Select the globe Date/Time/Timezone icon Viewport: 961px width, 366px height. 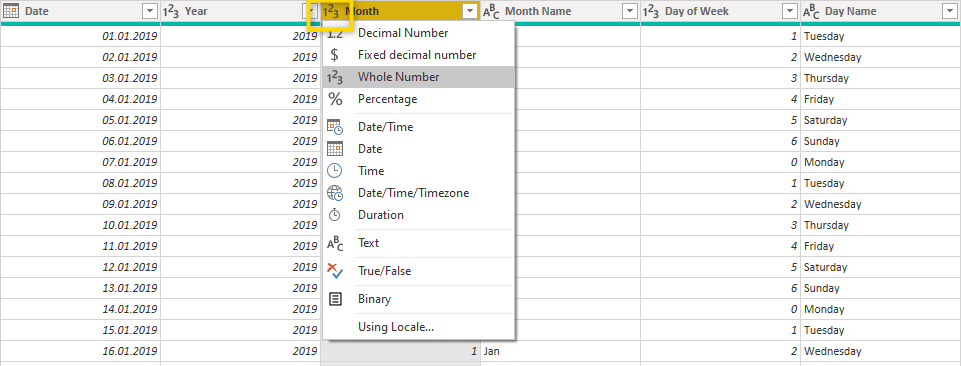coord(335,193)
